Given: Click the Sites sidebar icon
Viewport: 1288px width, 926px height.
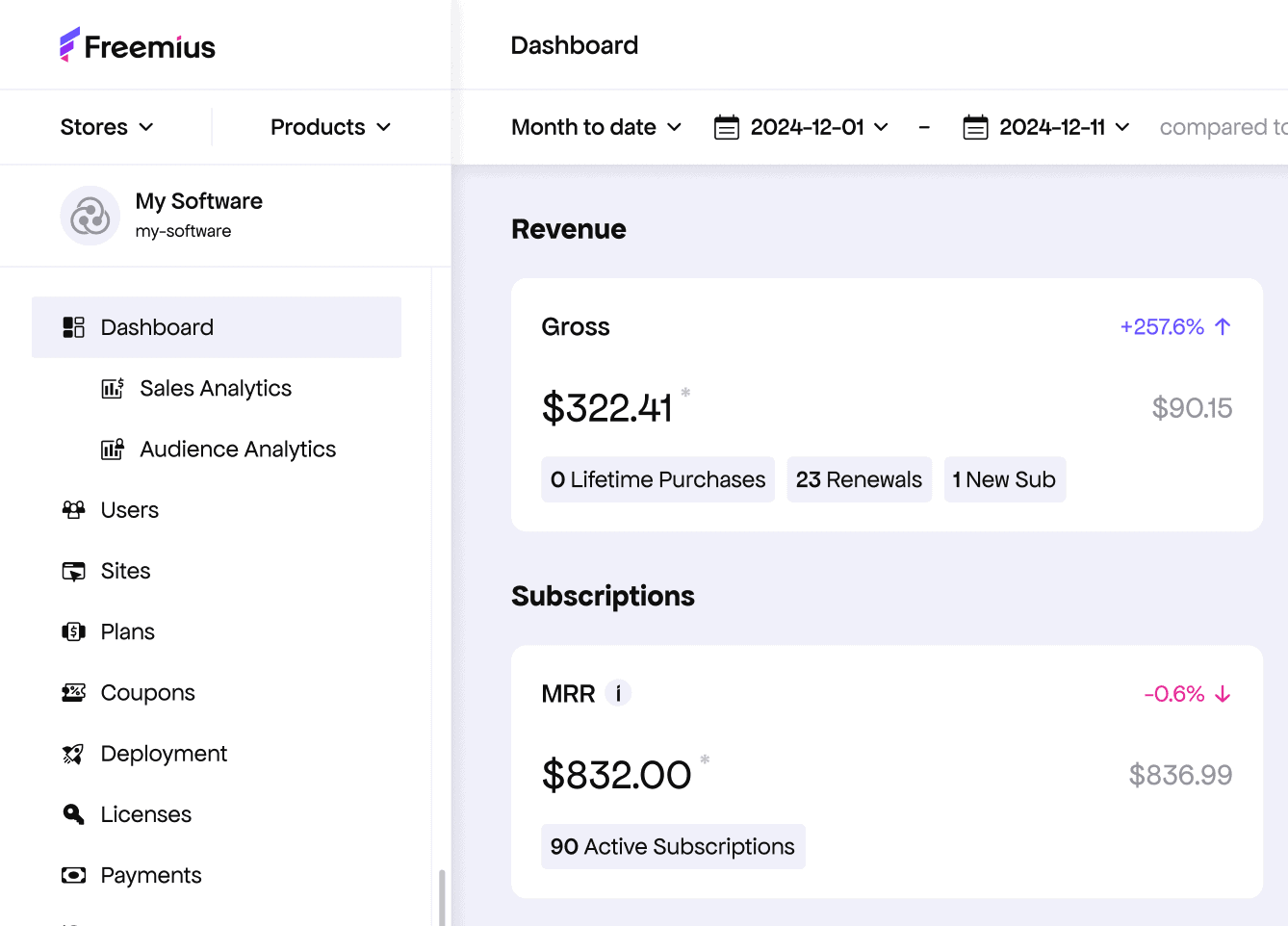Looking at the screenshot, I should tap(73, 572).
